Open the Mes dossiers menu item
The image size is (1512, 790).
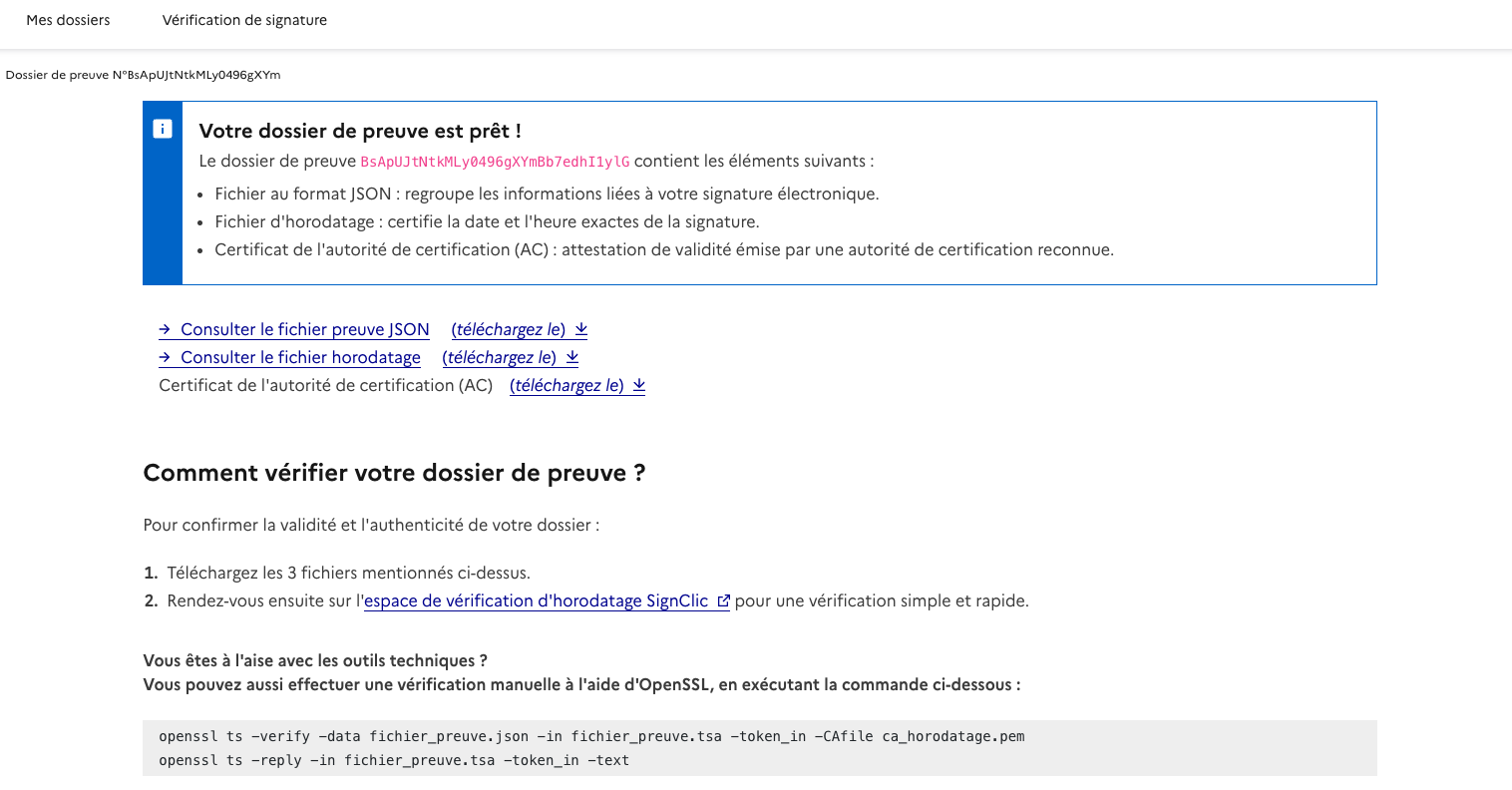tap(68, 20)
